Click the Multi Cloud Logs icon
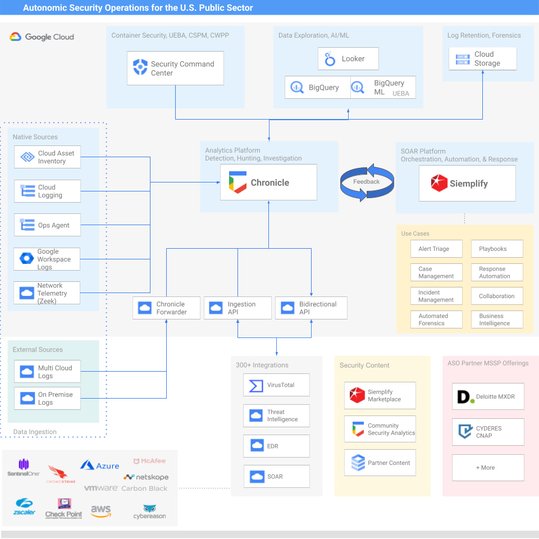Screen dimensions: 539x539 pyautogui.click(x=27, y=372)
